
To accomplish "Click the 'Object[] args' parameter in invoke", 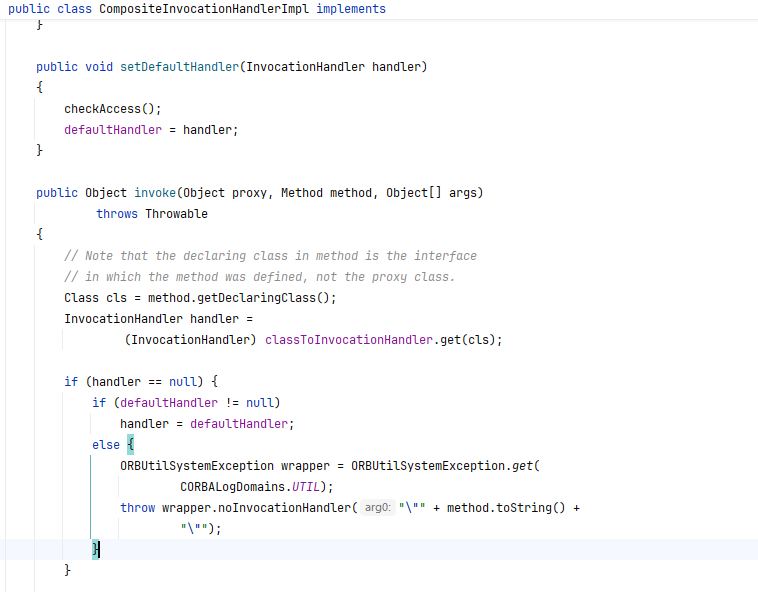I will point(431,193).
